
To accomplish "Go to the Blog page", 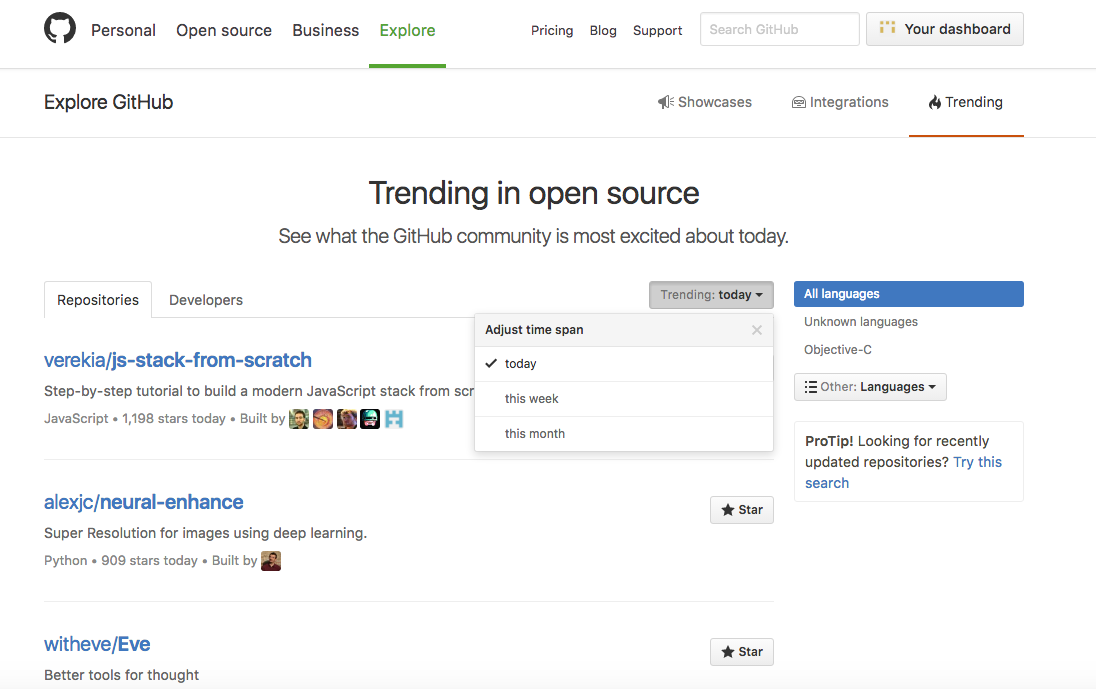I will [x=603, y=30].
